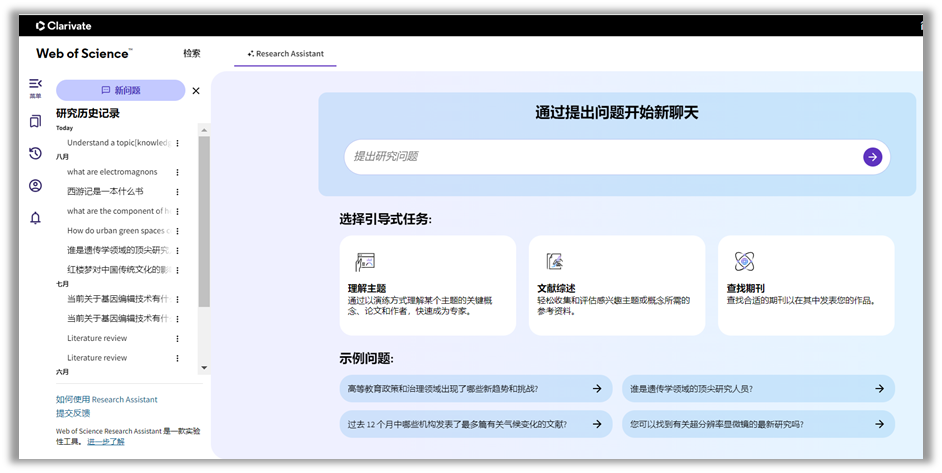Switch to the 检索 tab
Screen dimensions: 942x473
click(191, 54)
